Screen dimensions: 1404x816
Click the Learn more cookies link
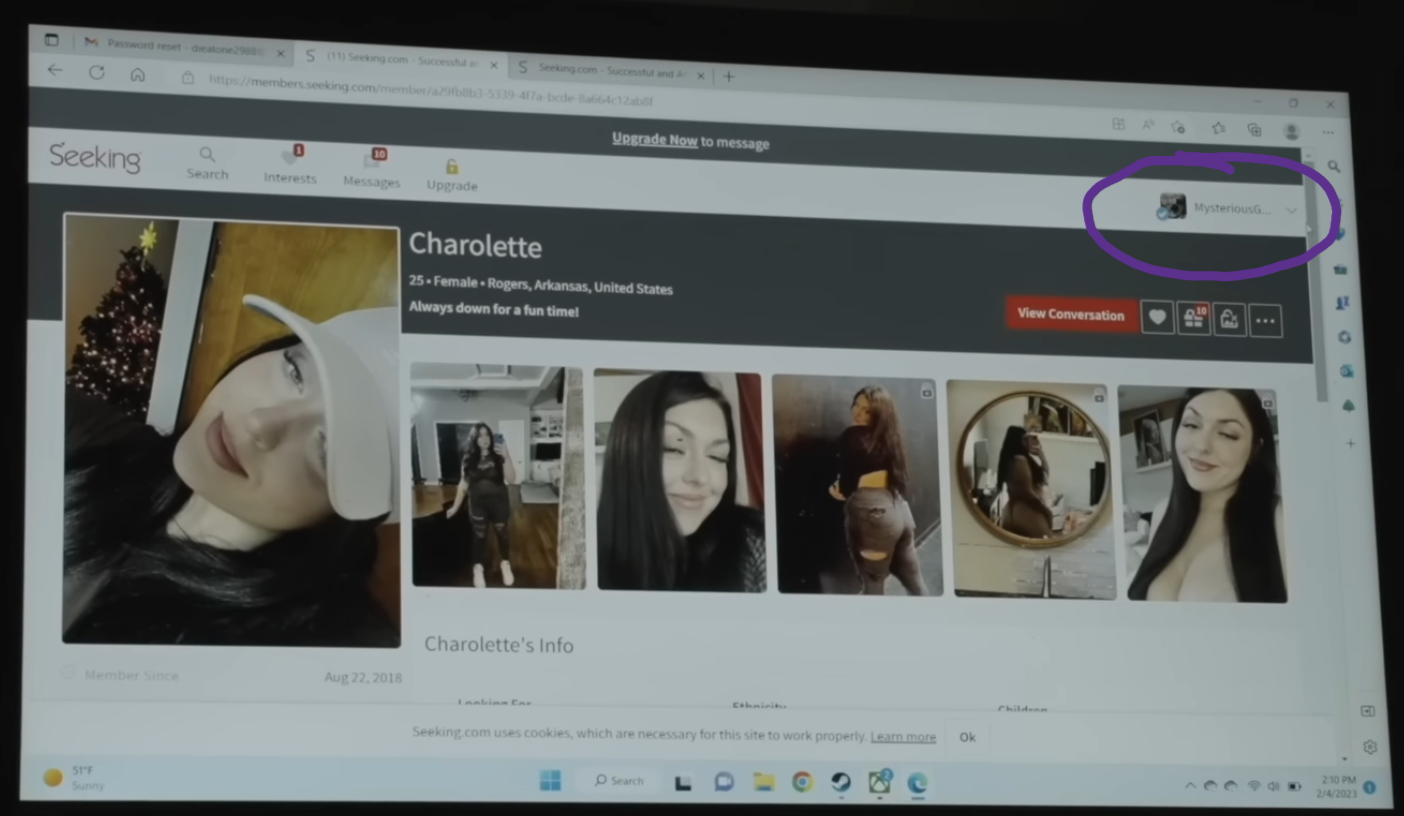pyautogui.click(x=903, y=737)
